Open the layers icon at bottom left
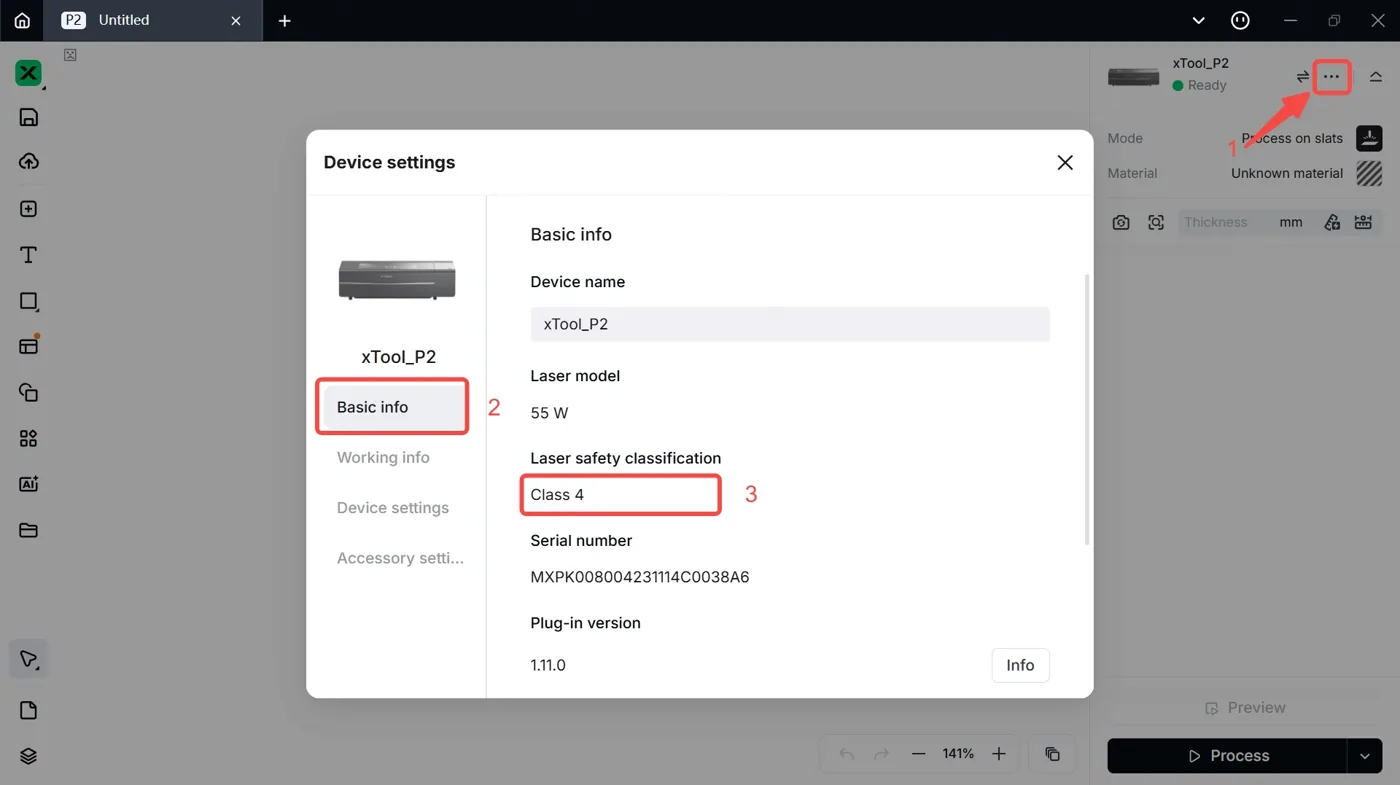The height and width of the screenshot is (785, 1400). (x=28, y=756)
